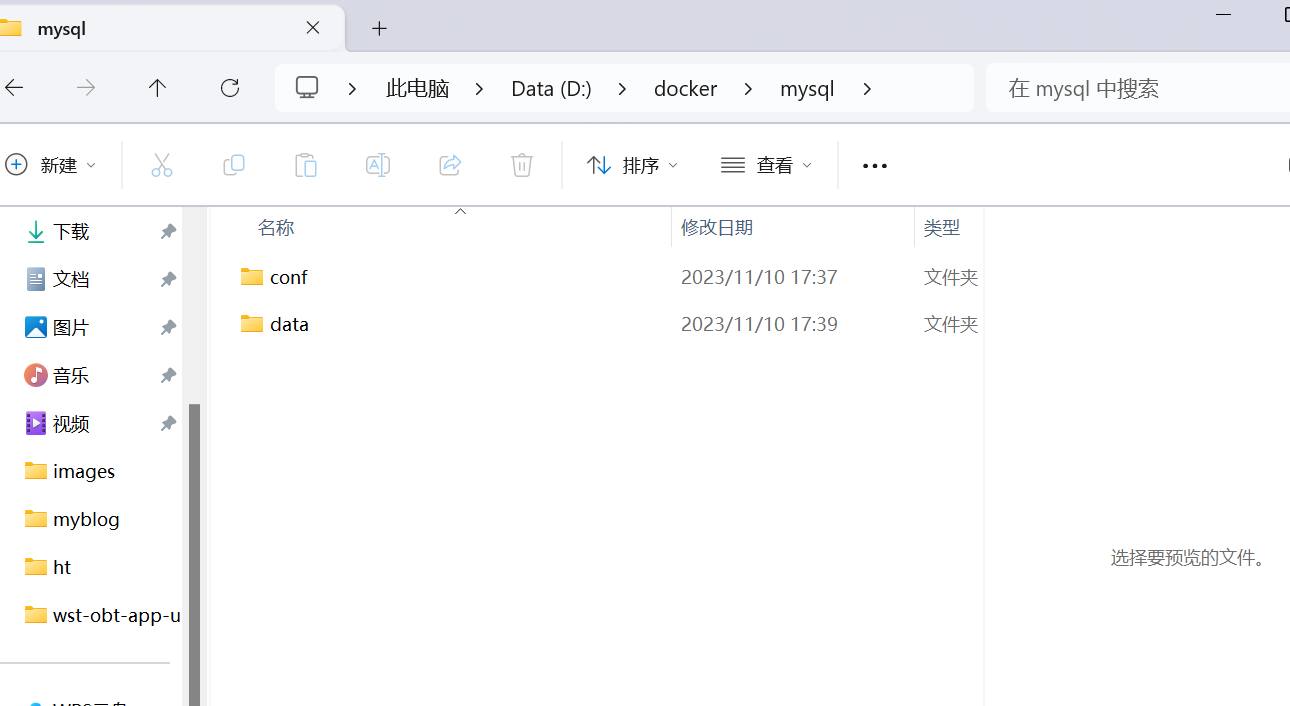Click the date 2023/11/10 17:37
1290x706 pixels.
[759, 277]
